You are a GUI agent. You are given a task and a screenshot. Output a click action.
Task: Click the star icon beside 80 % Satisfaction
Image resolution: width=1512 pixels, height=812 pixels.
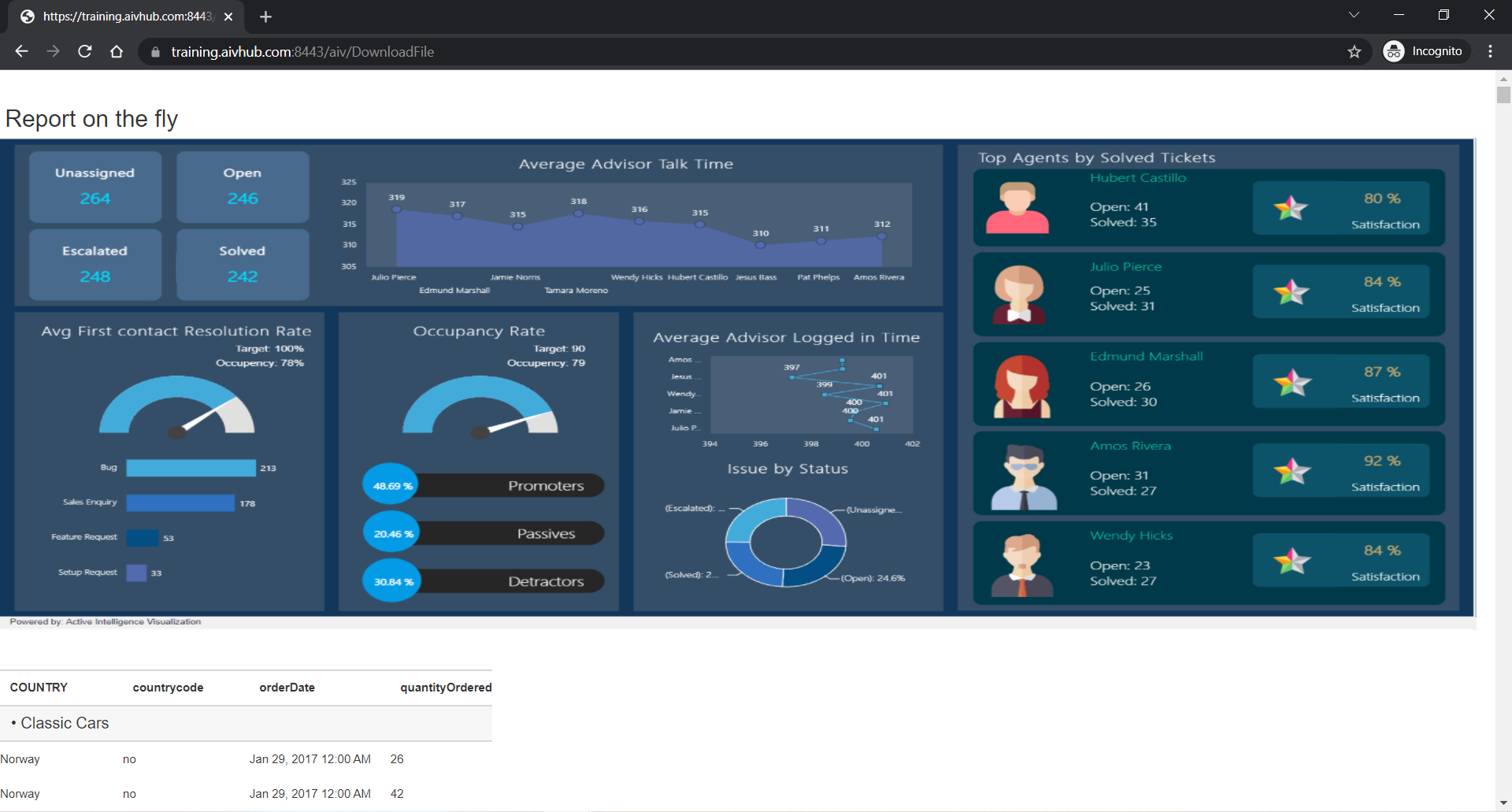pyautogui.click(x=1291, y=209)
